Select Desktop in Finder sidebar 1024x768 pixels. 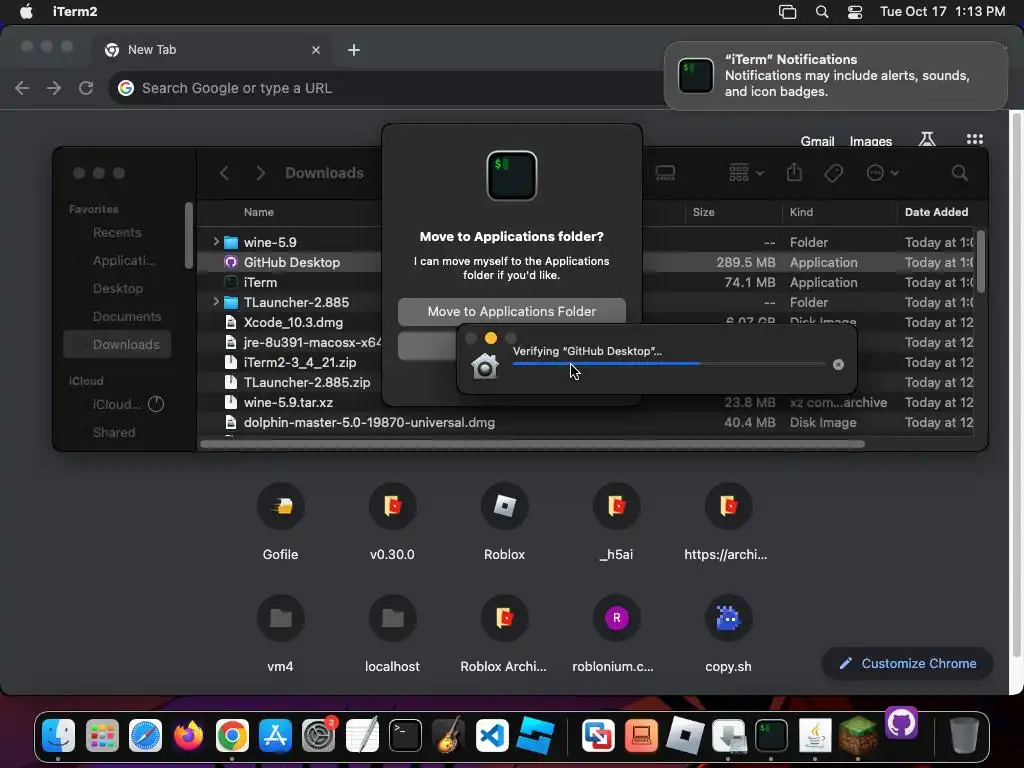click(118, 288)
